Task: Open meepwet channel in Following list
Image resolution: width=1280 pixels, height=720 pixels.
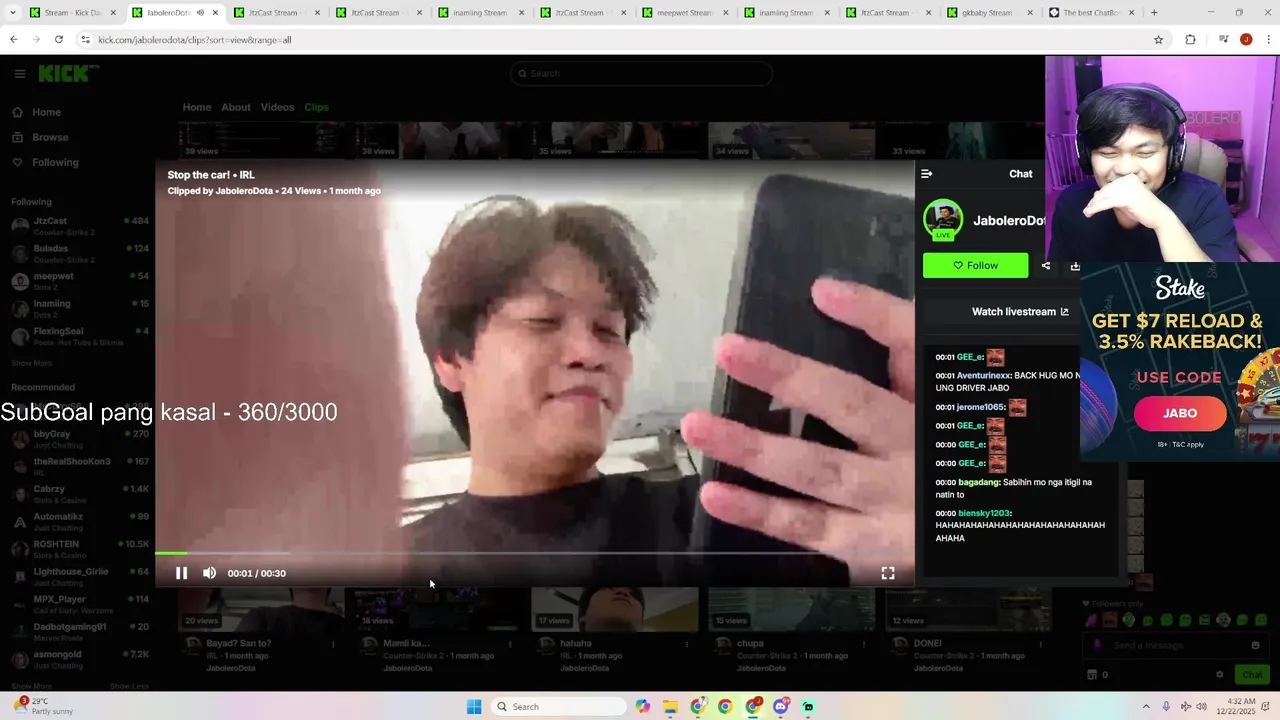Action: click(79, 280)
